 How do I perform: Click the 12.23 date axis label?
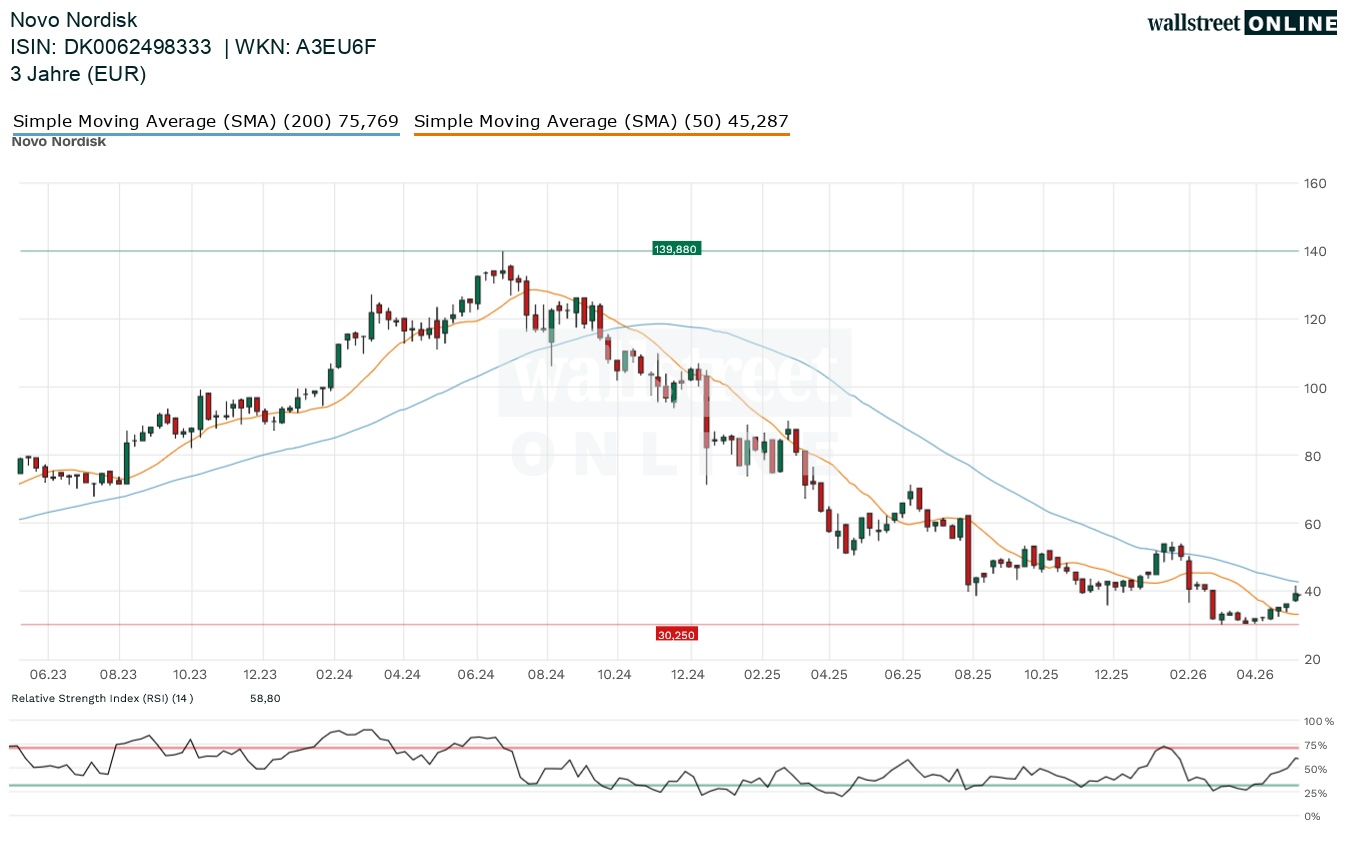(x=260, y=675)
